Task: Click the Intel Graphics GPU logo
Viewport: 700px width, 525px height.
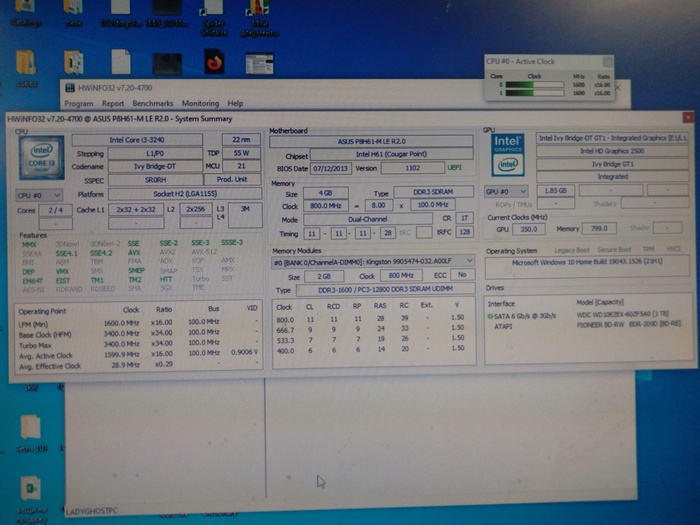Action: click(508, 155)
